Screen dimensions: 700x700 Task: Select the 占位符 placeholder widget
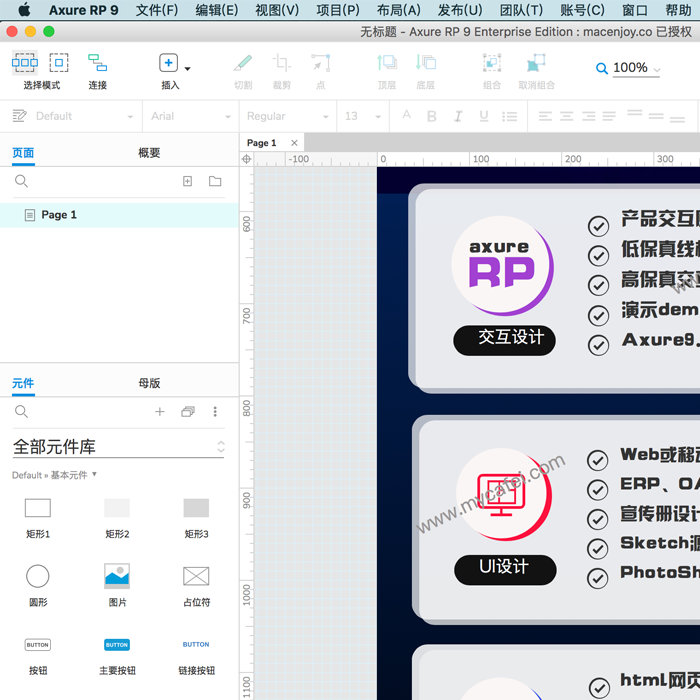point(196,586)
